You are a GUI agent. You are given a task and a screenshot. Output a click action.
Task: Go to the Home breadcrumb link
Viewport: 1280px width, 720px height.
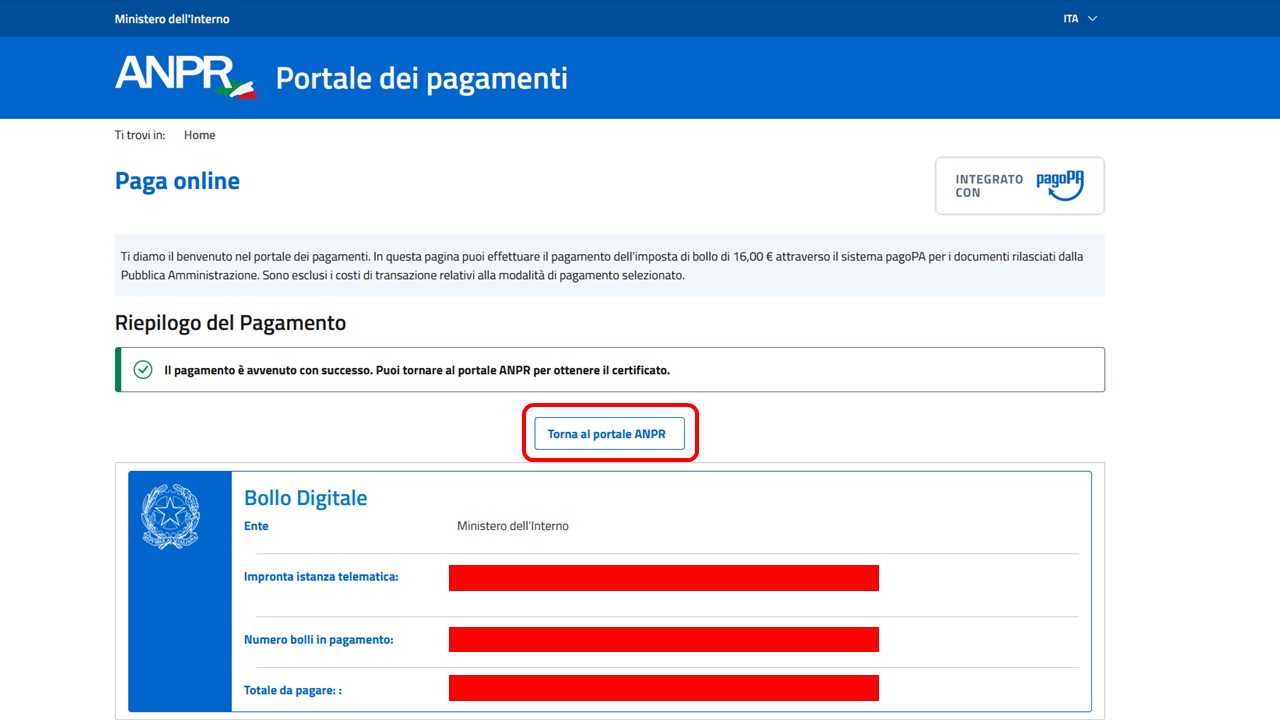click(199, 135)
